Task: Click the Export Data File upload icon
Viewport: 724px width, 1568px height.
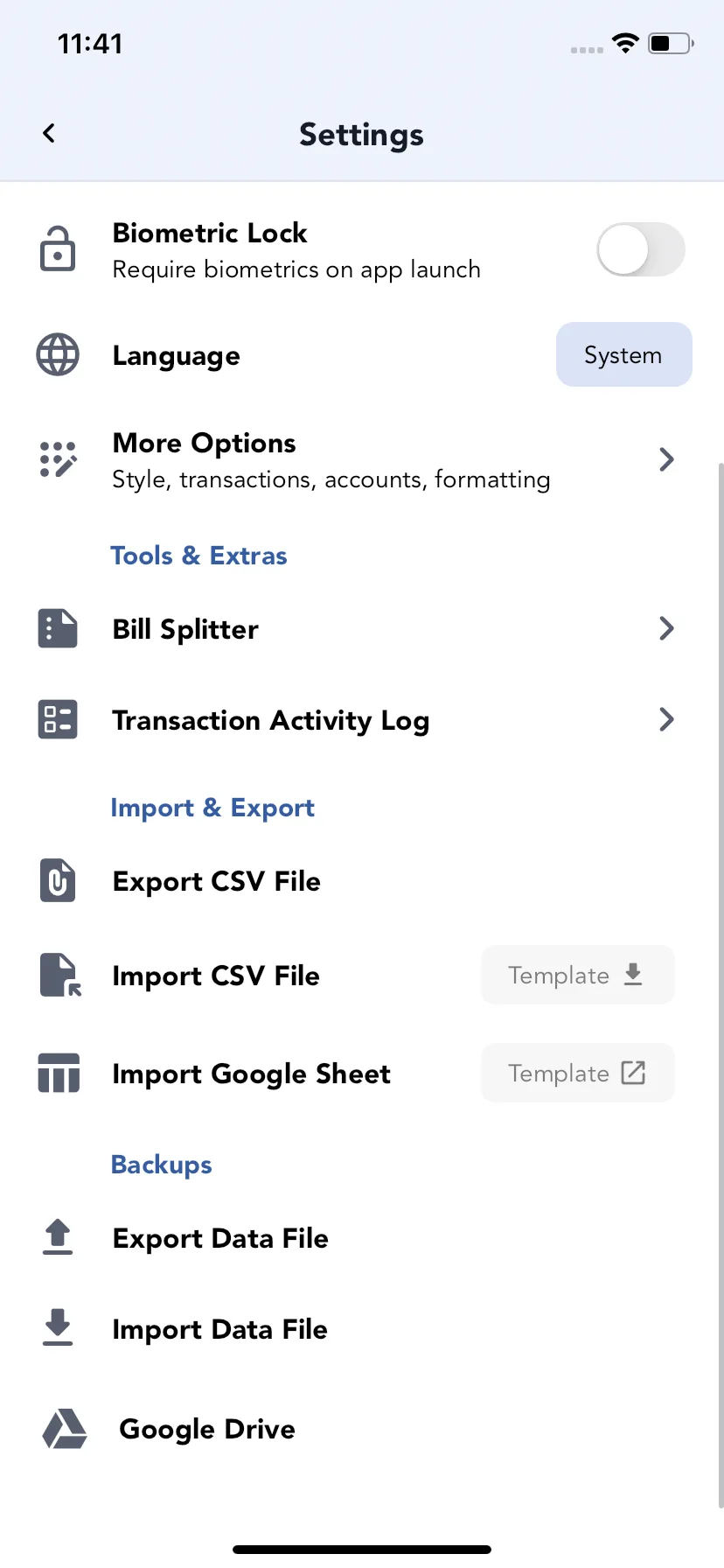Action: [58, 1237]
